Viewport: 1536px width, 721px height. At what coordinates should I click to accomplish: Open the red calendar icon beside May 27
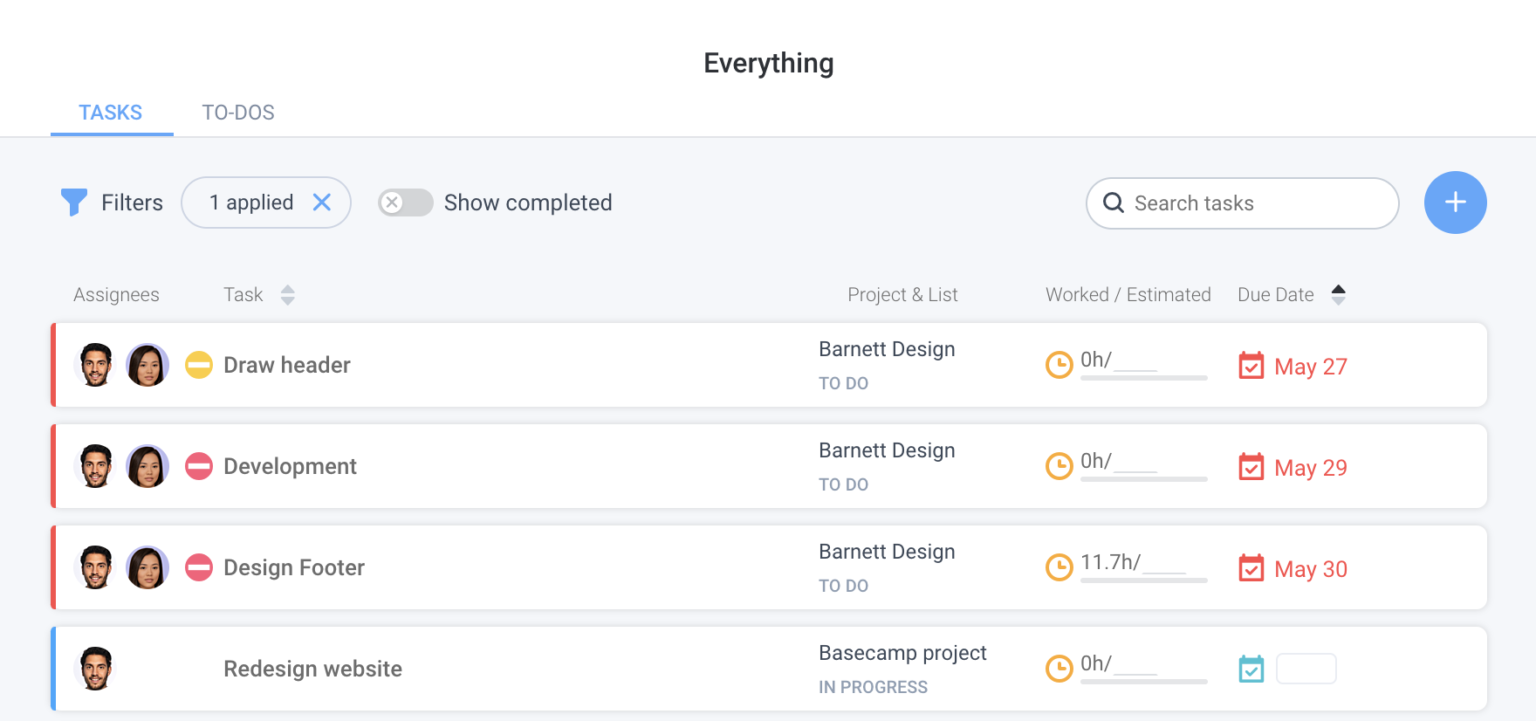[1251, 366]
